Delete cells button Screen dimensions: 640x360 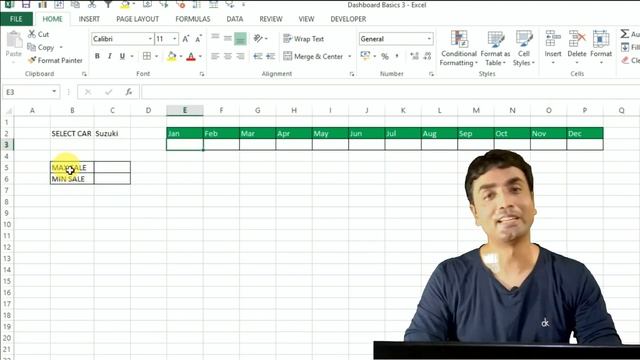click(x=577, y=47)
